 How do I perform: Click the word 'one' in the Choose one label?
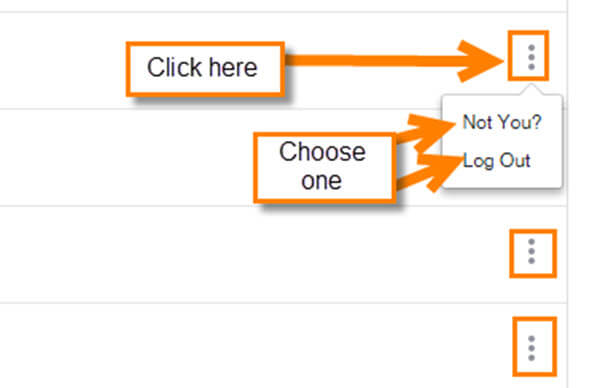pos(321,181)
